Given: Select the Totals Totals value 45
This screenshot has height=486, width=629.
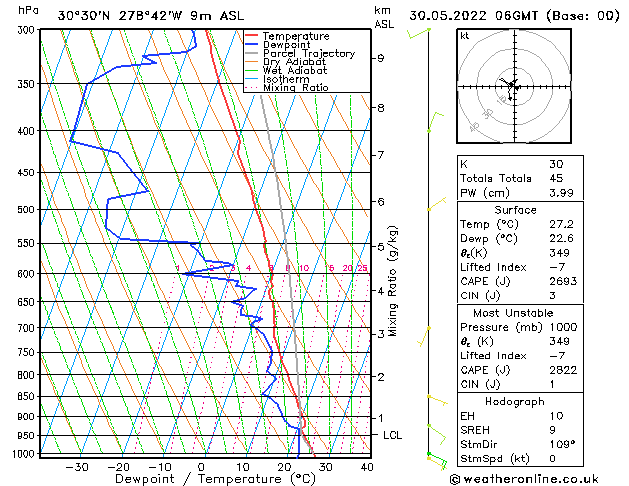Looking at the screenshot, I should [556, 178].
